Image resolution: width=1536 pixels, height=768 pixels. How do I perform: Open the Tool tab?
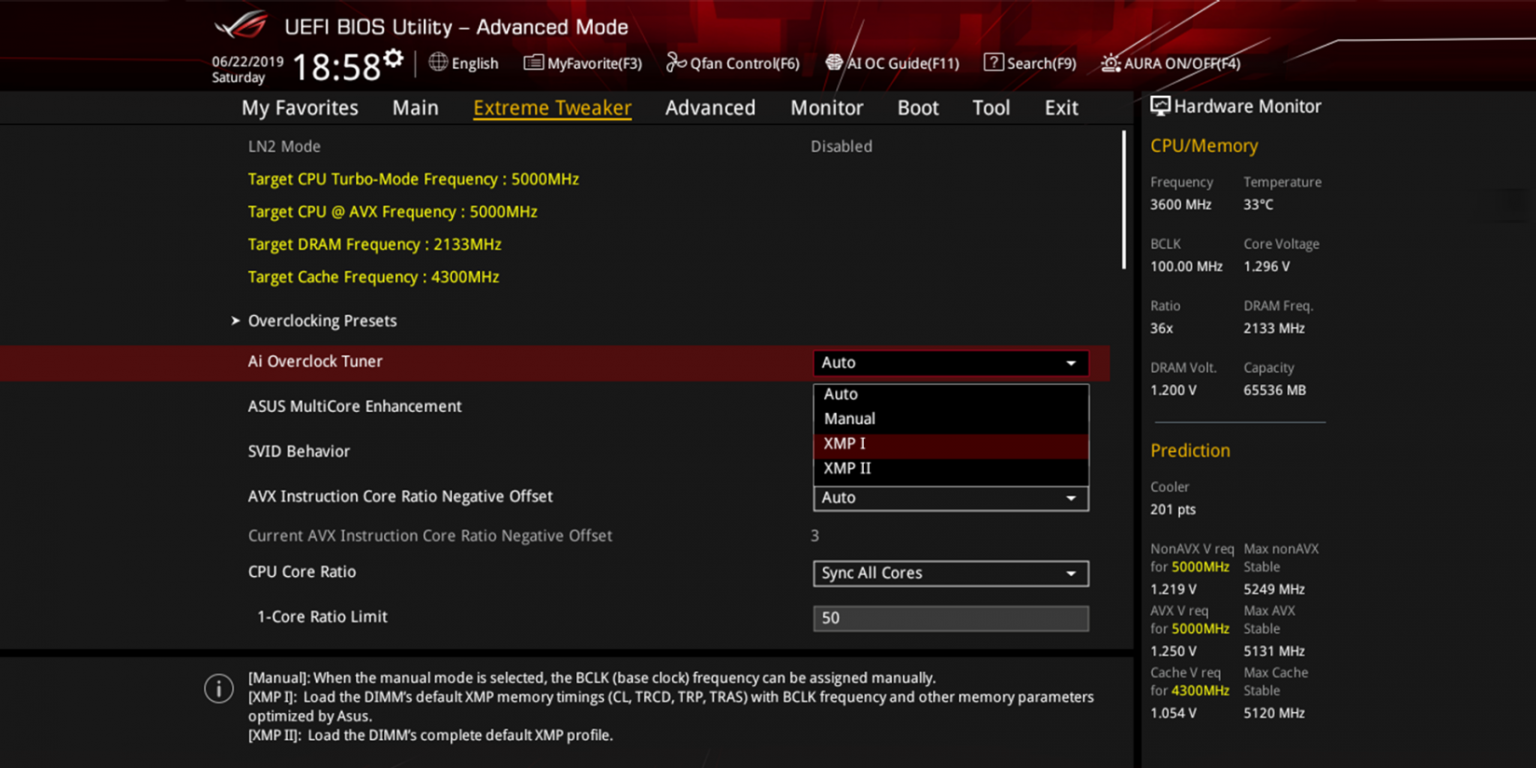pos(991,108)
